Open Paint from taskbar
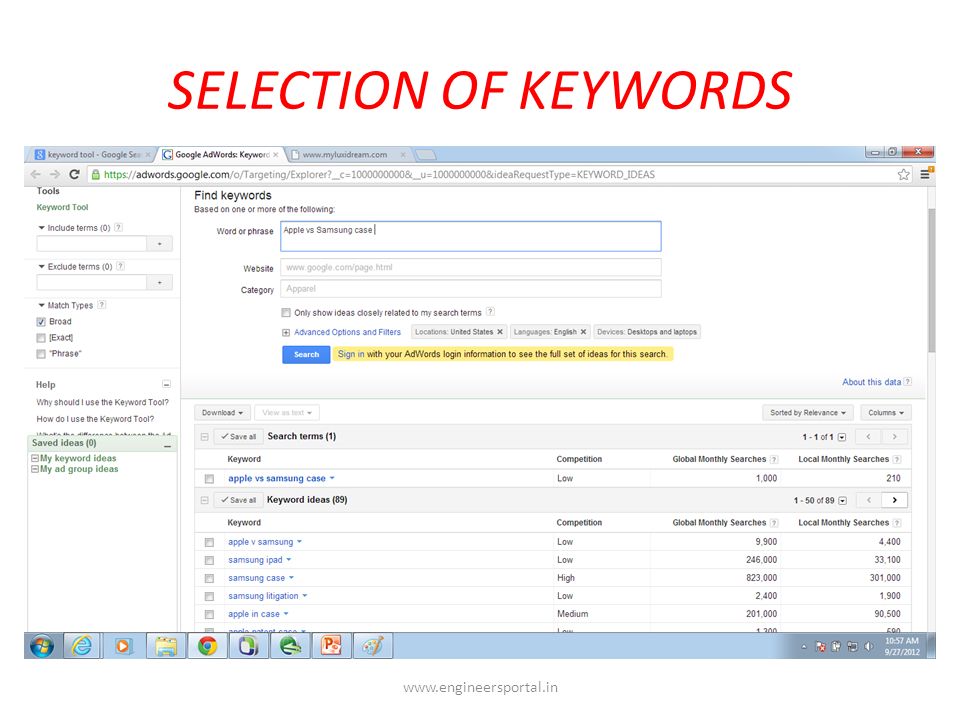The image size is (960, 720). (x=373, y=646)
